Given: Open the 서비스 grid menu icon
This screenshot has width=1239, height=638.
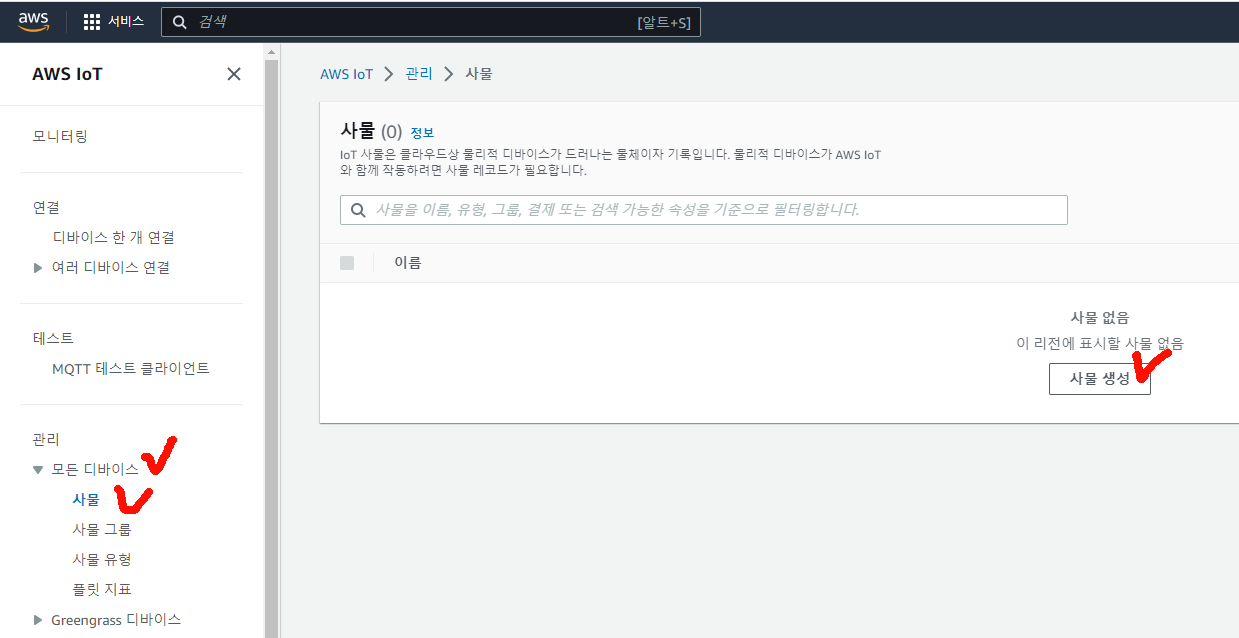Looking at the screenshot, I should (x=92, y=21).
